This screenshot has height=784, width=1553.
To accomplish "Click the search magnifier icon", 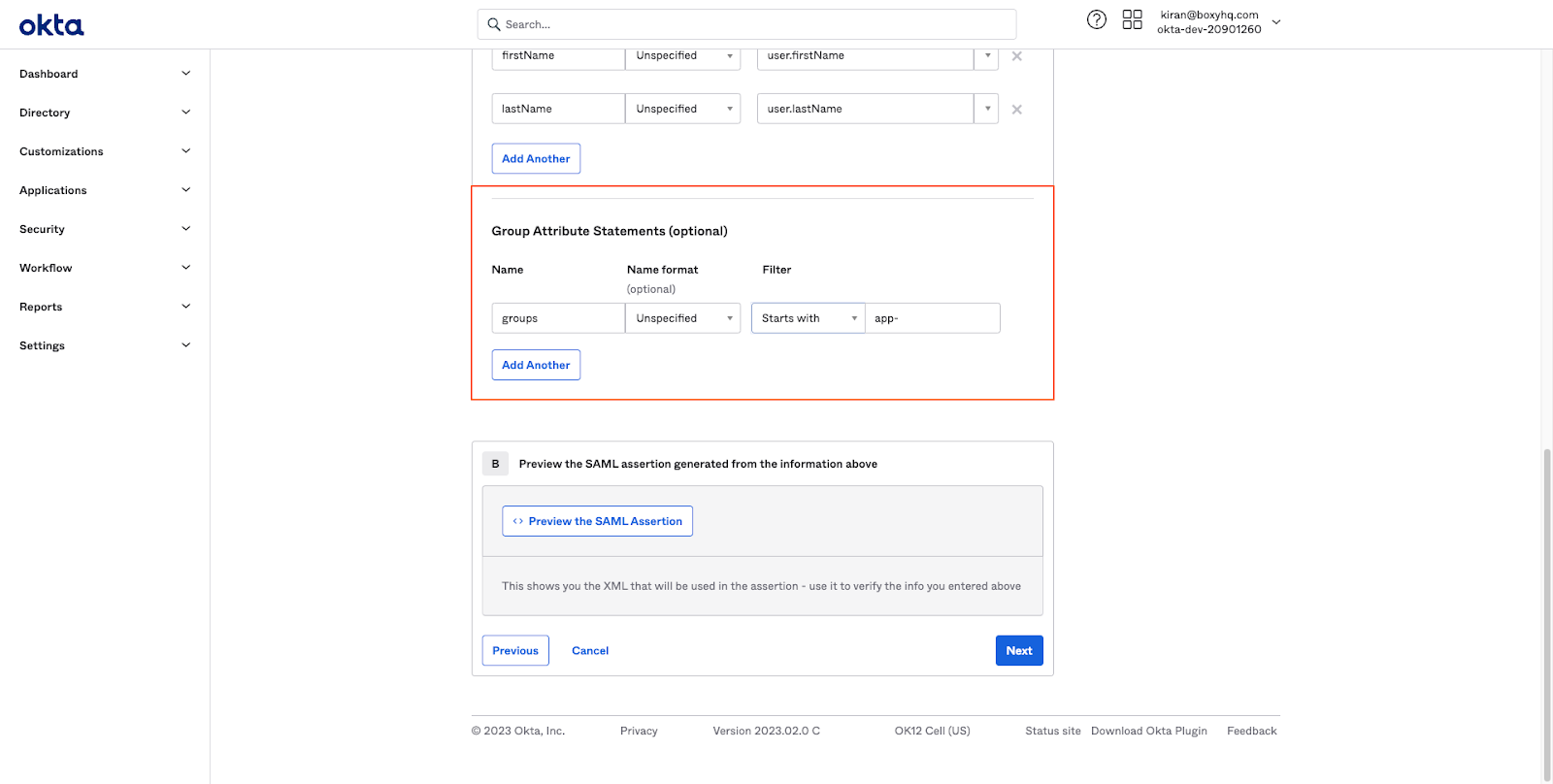I will [x=494, y=24].
